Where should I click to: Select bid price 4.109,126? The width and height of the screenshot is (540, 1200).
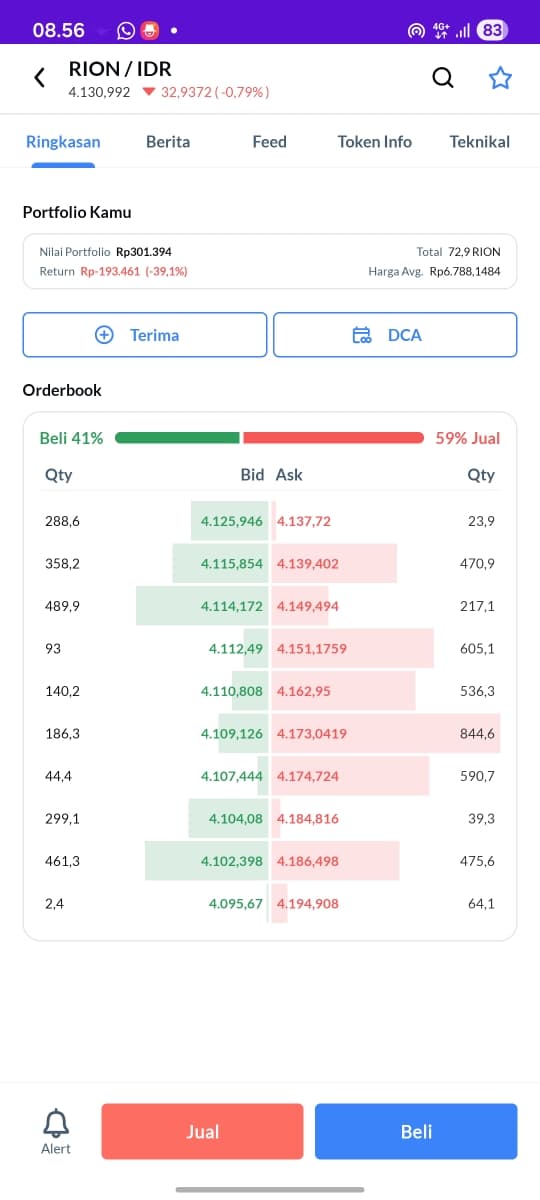click(x=231, y=733)
